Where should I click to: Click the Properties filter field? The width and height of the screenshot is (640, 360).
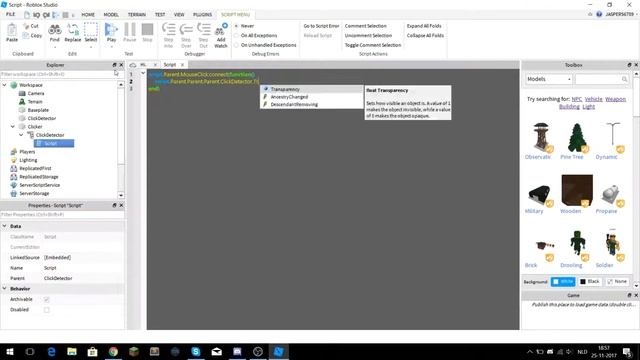pos(62,214)
